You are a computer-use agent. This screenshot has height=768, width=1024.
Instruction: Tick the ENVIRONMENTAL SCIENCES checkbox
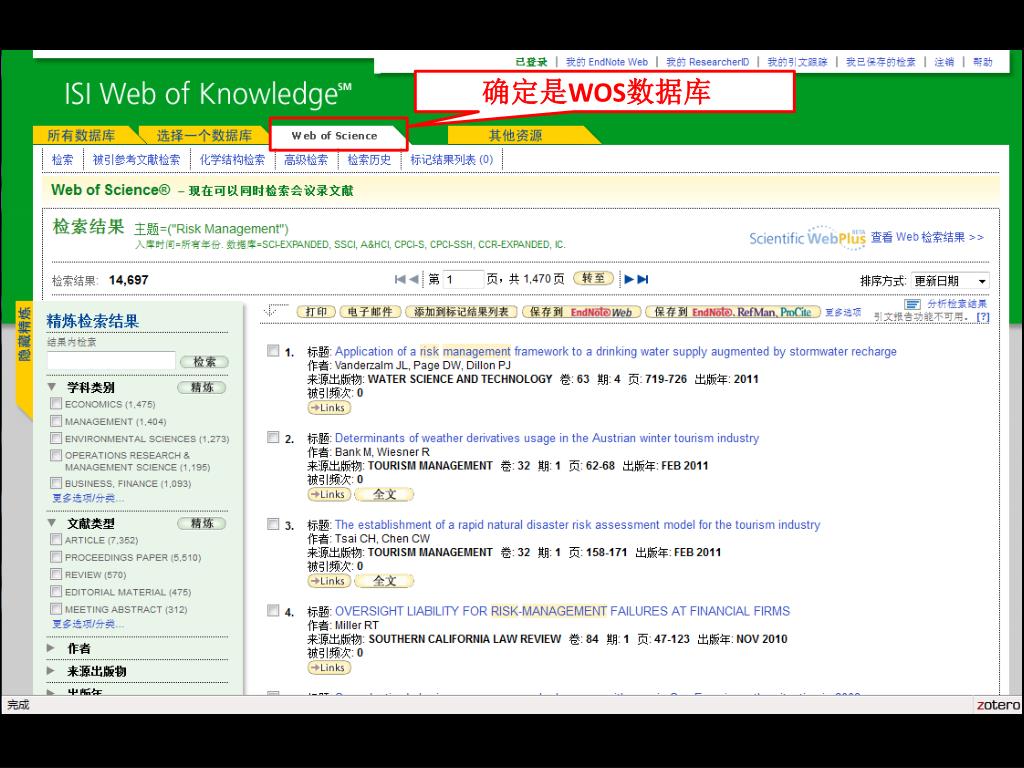(56, 438)
